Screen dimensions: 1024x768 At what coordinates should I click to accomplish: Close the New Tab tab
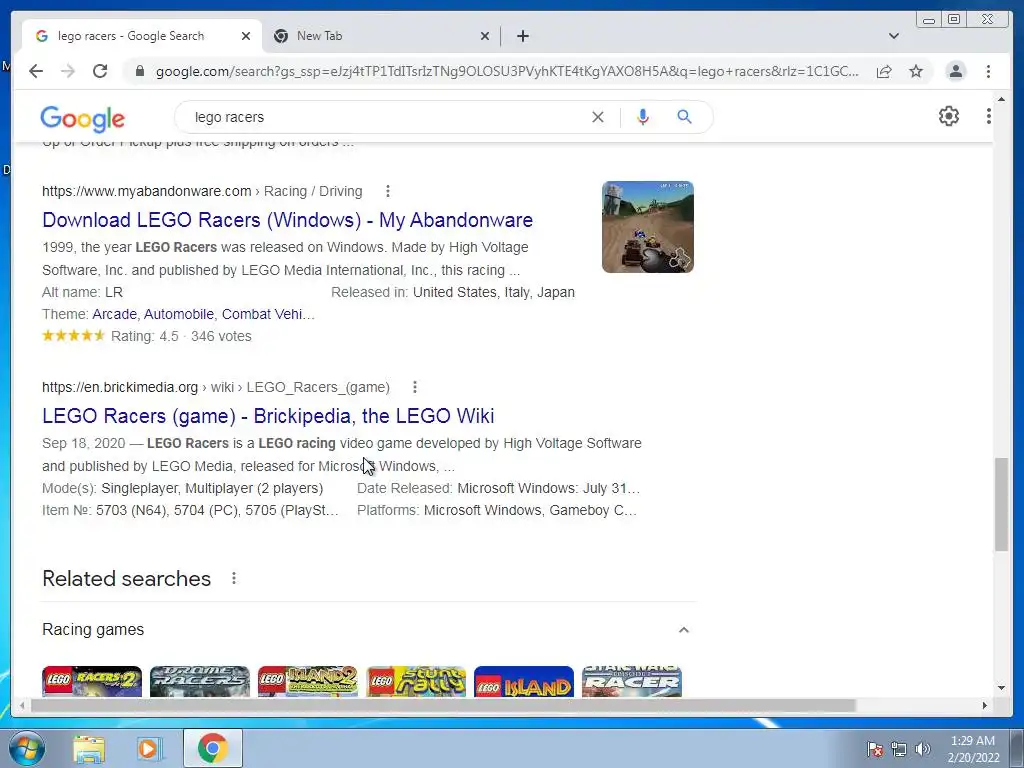[485, 36]
